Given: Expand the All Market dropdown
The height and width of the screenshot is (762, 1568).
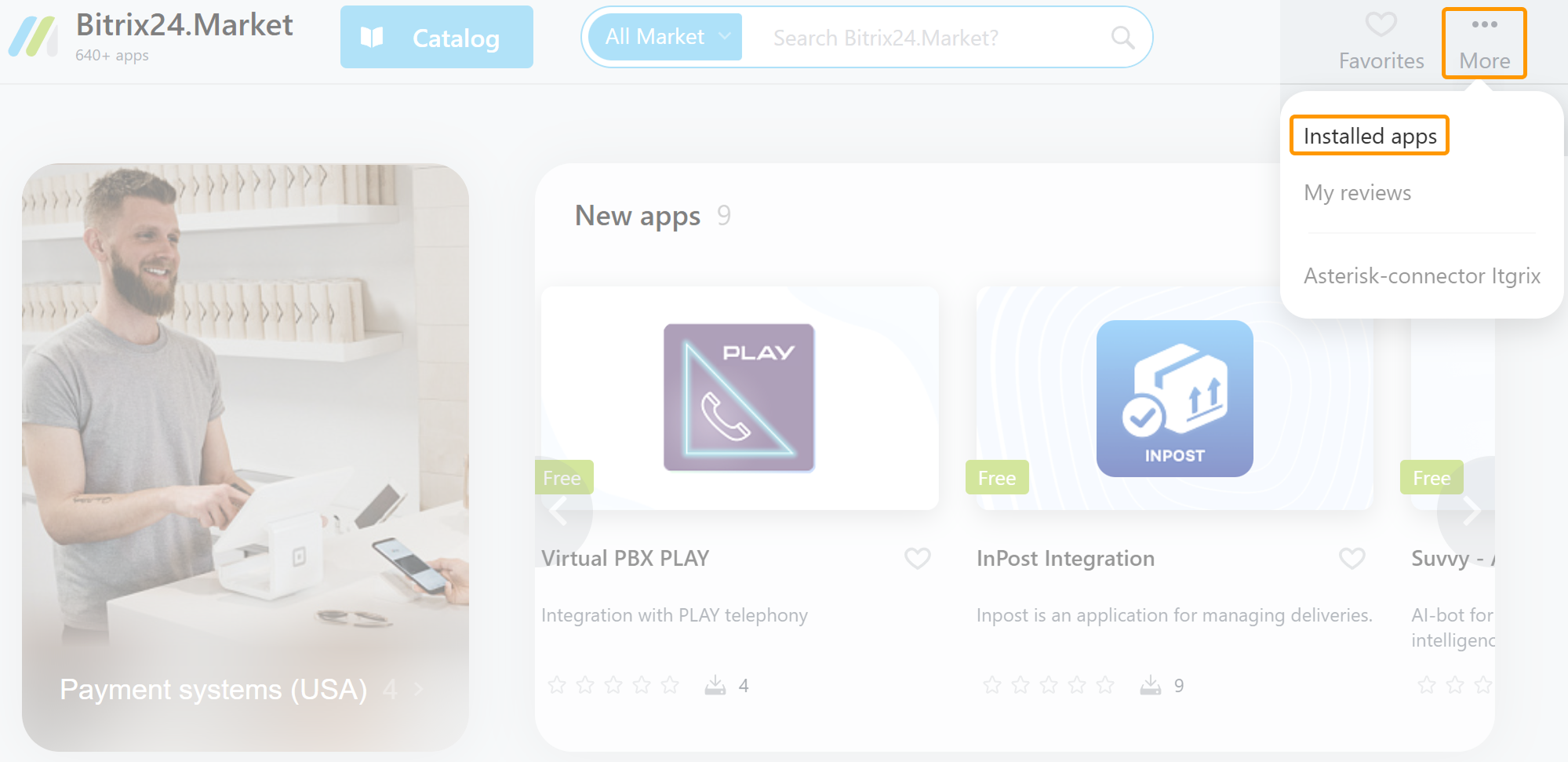Looking at the screenshot, I should coord(665,37).
